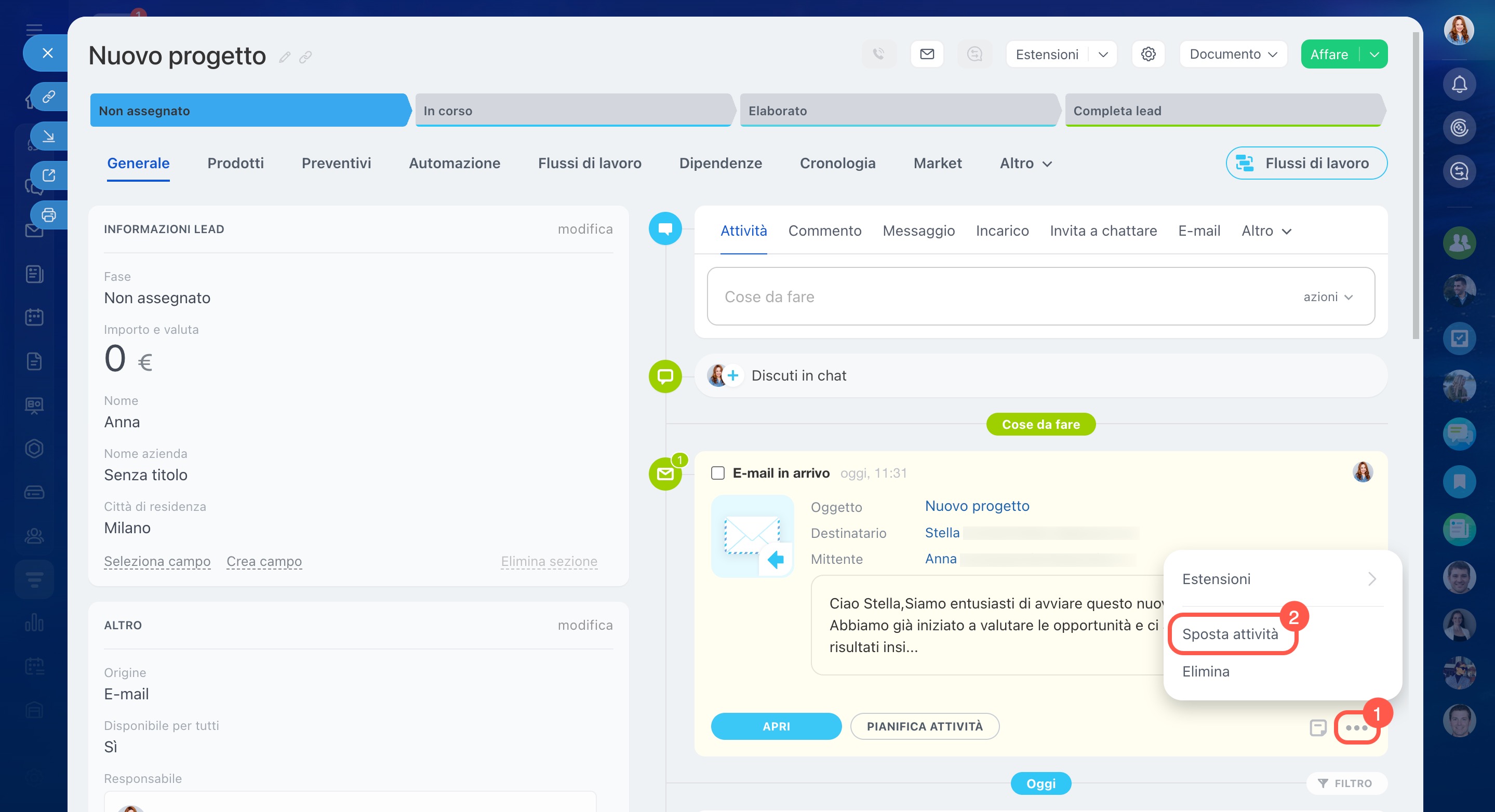Check the E-mail in arrivo checkbox

pos(718,472)
